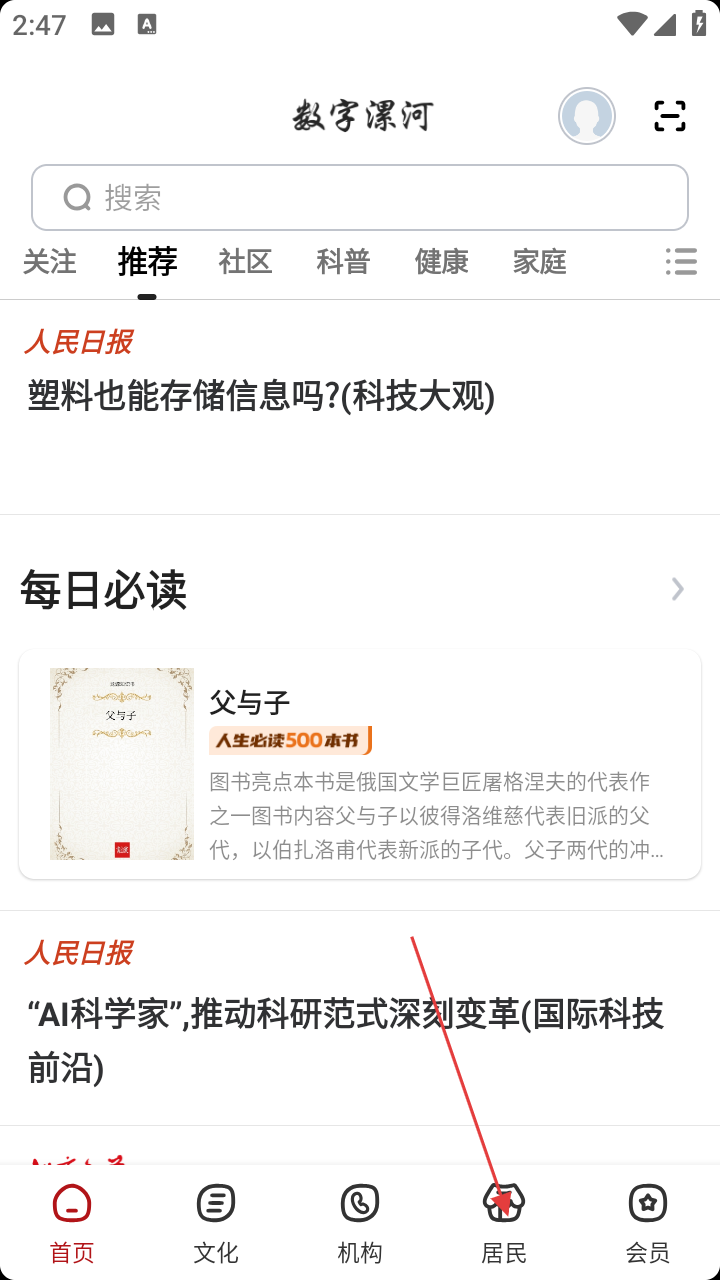The height and width of the screenshot is (1280, 720).
Task: Open the 机构 phone icon
Action: [x=360, y=1203]
